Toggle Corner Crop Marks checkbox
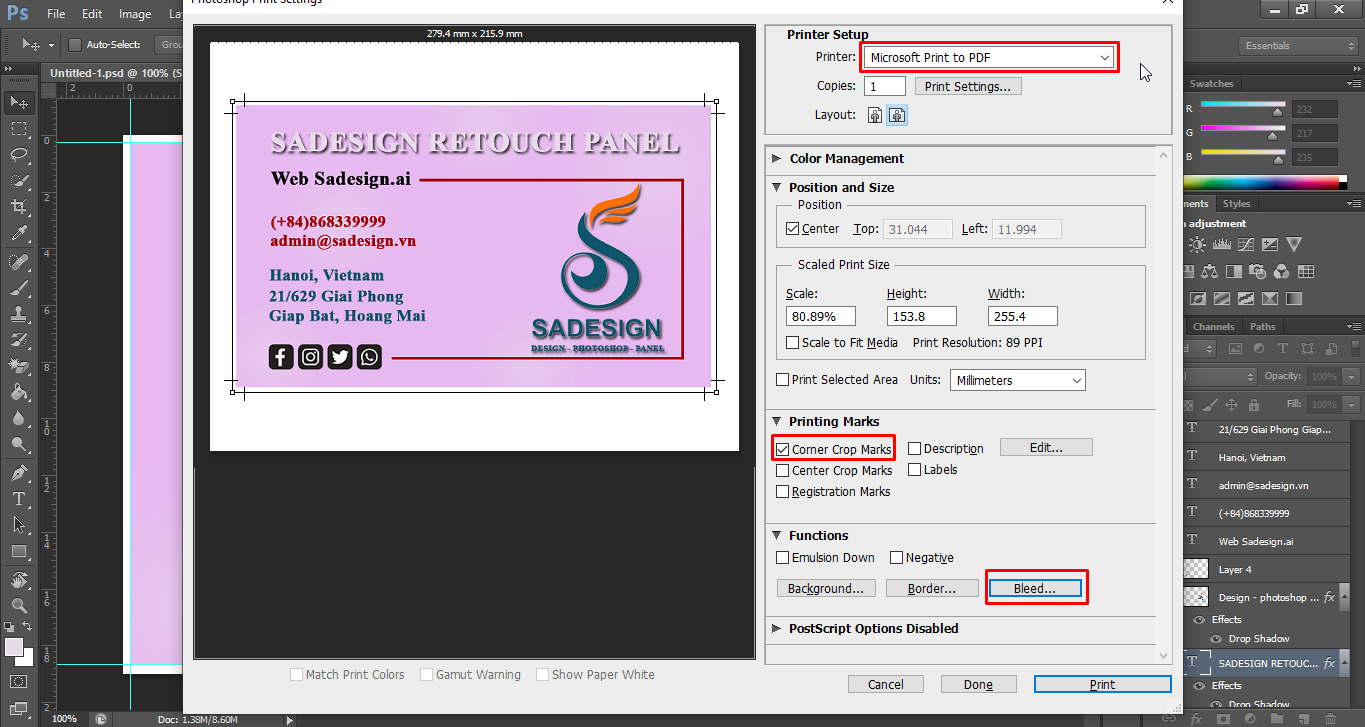Screen dimensions: 1365x727 [783, 450]
